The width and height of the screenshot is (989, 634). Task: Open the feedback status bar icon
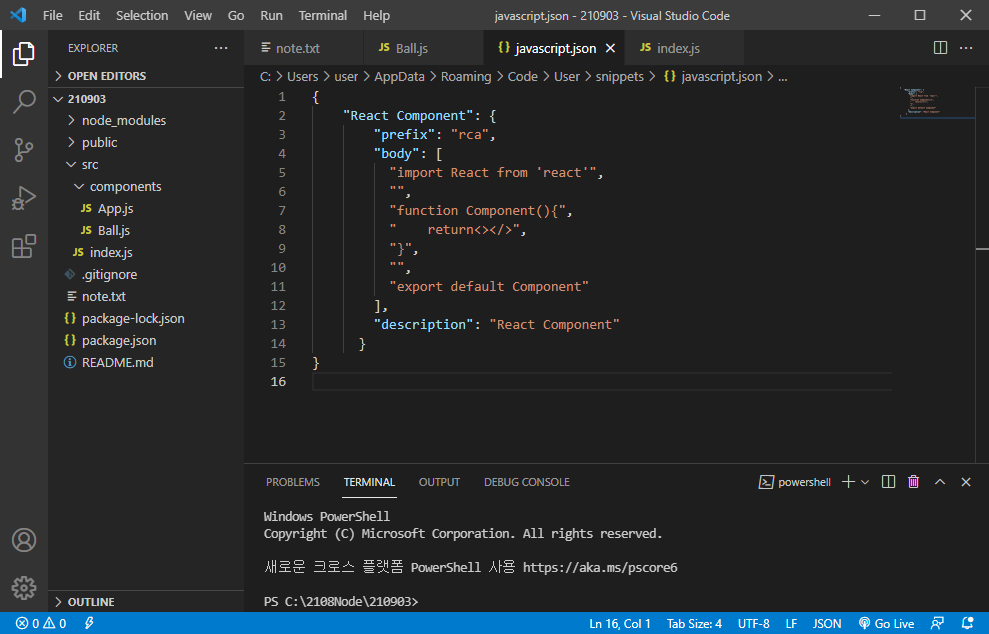pyautogui.click(x=937, y=623)
